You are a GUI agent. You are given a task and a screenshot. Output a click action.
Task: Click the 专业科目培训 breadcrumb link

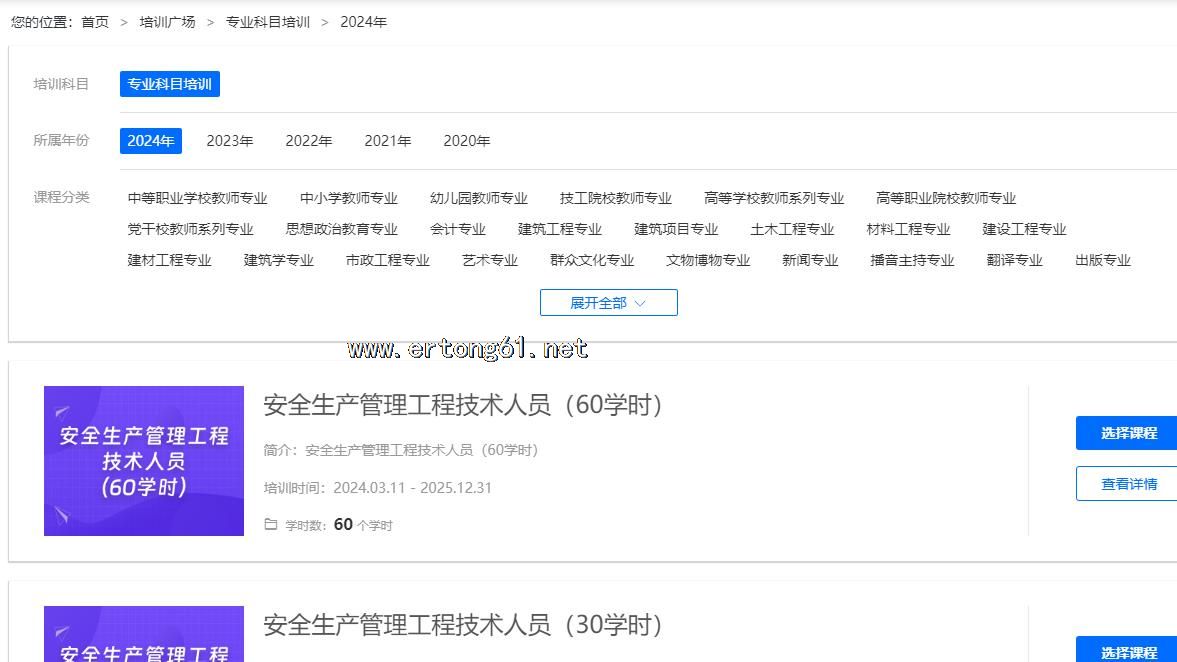pos(268,22)
